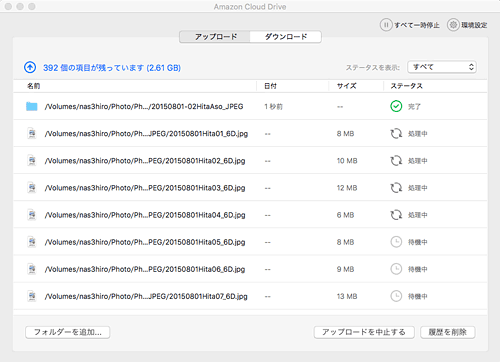
Task: Select the 20150801Hita07_6D.jpg file path
Action: point(146,296)
